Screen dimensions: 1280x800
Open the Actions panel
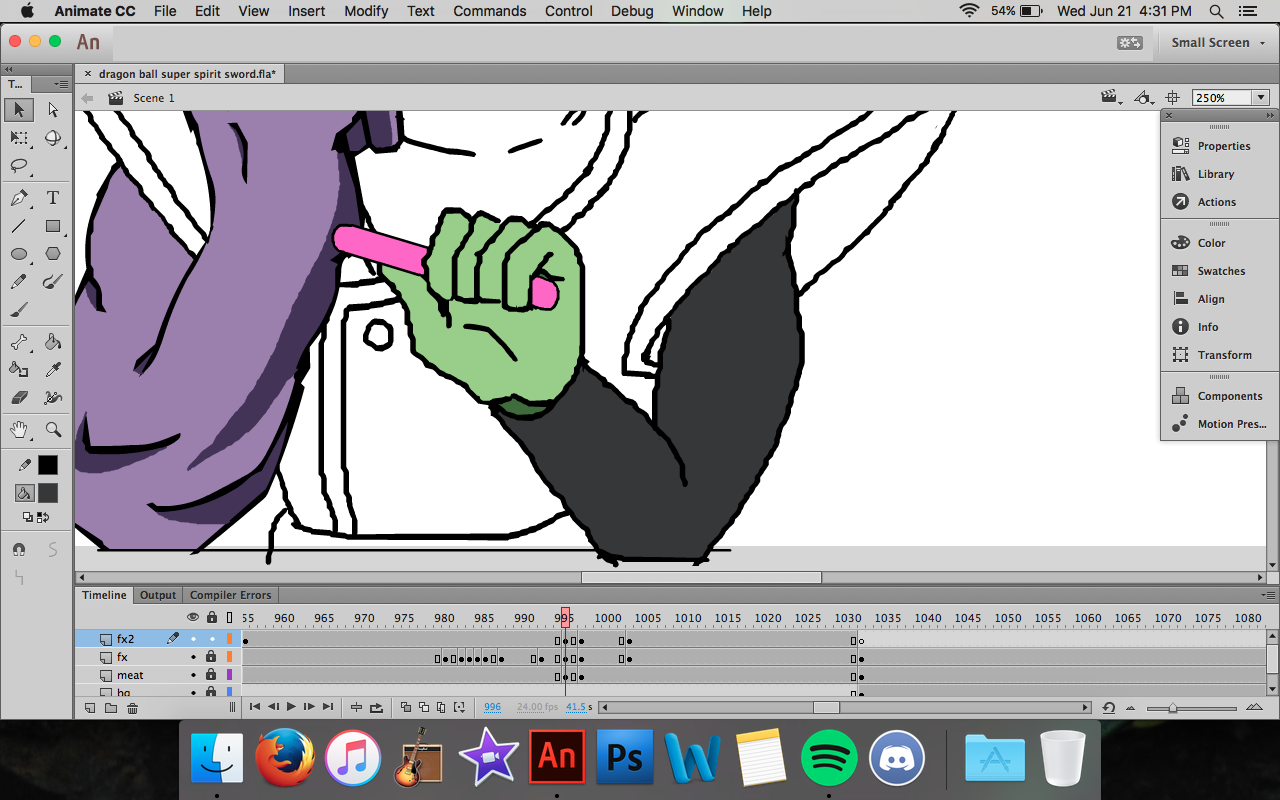tap(1219, 202)
